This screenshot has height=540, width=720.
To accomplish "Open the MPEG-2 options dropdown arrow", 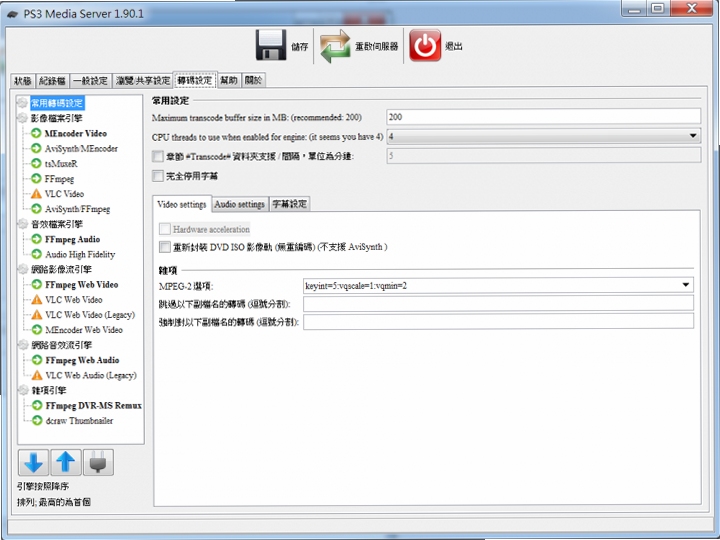I will tap(686, 285).
